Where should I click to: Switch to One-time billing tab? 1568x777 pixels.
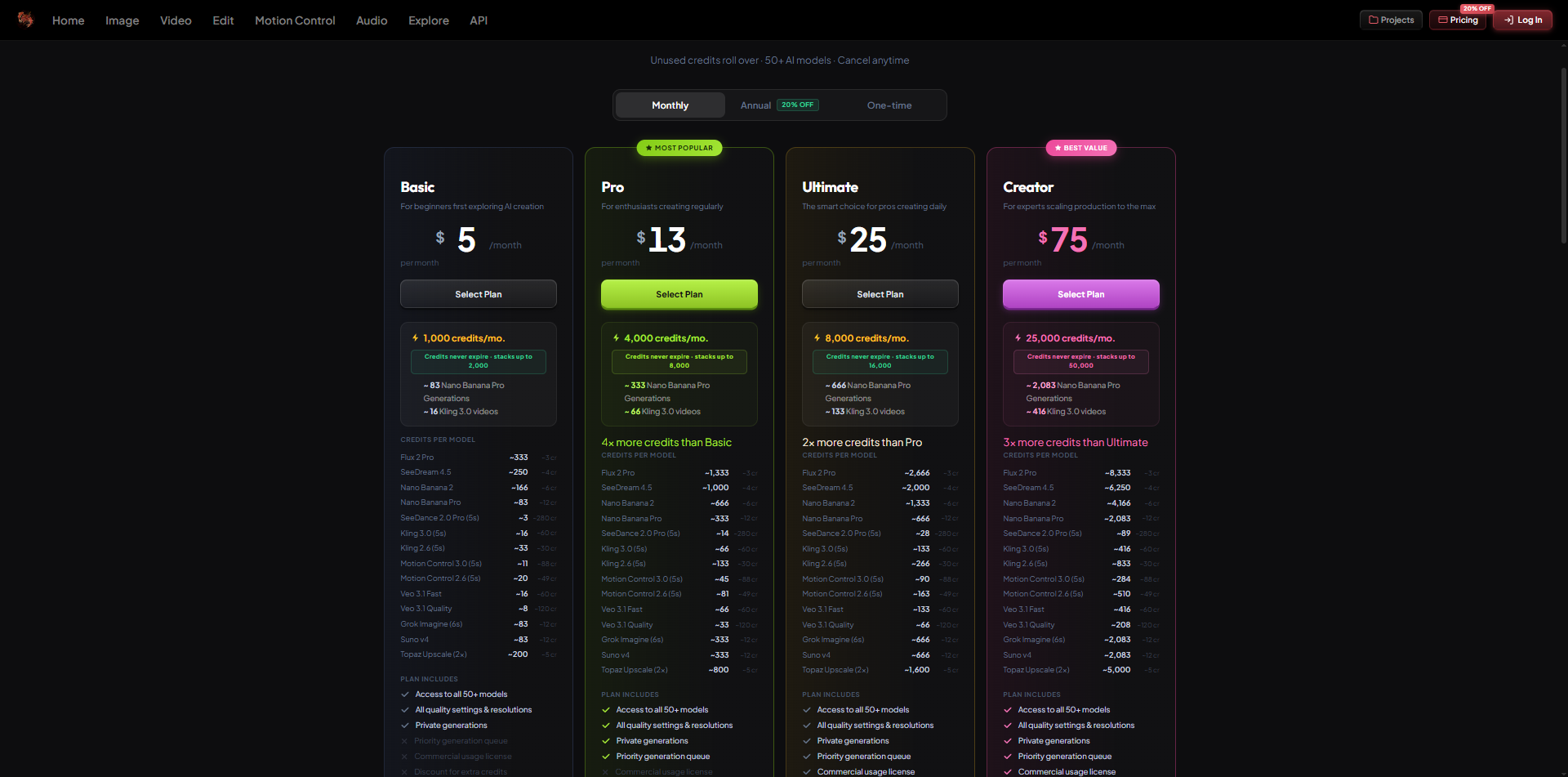[x=889, y=105]
